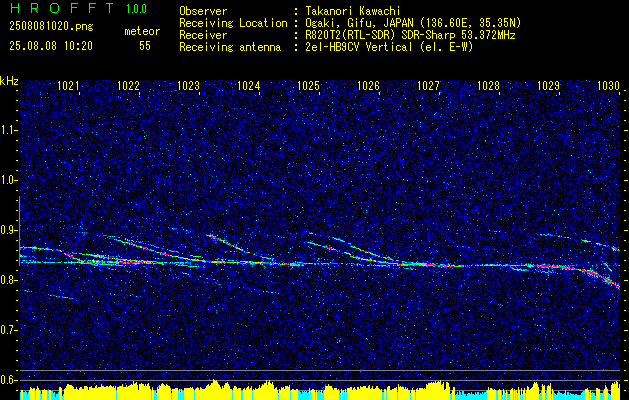Click the Receiving Location label
Viewport: 629px width, 400px height.
(233, 24)
